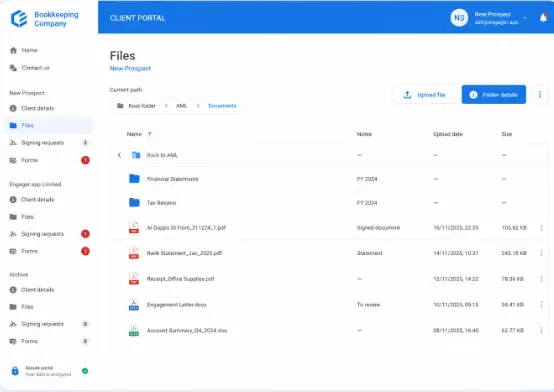Select Files under New Prospect
Screen dimensions: 554x392
[48, 125]
